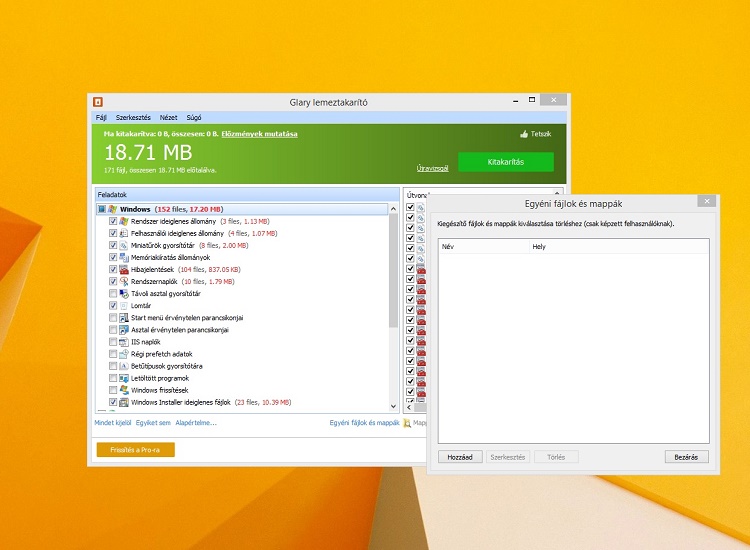Click the green Kitakarítás button
Image resolution: width=750 pixels, height=550 pixels.
(506, 162)
